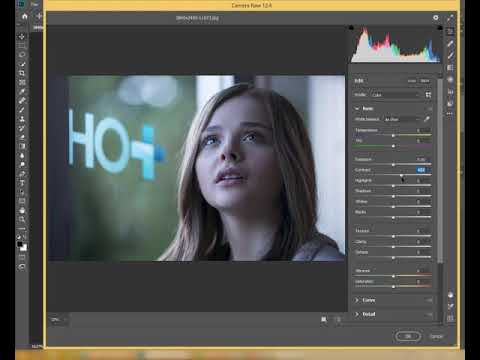Viewport: 480px width, 360px height.
Task: Collapse the Basic section
Action: tap(357, 109)
